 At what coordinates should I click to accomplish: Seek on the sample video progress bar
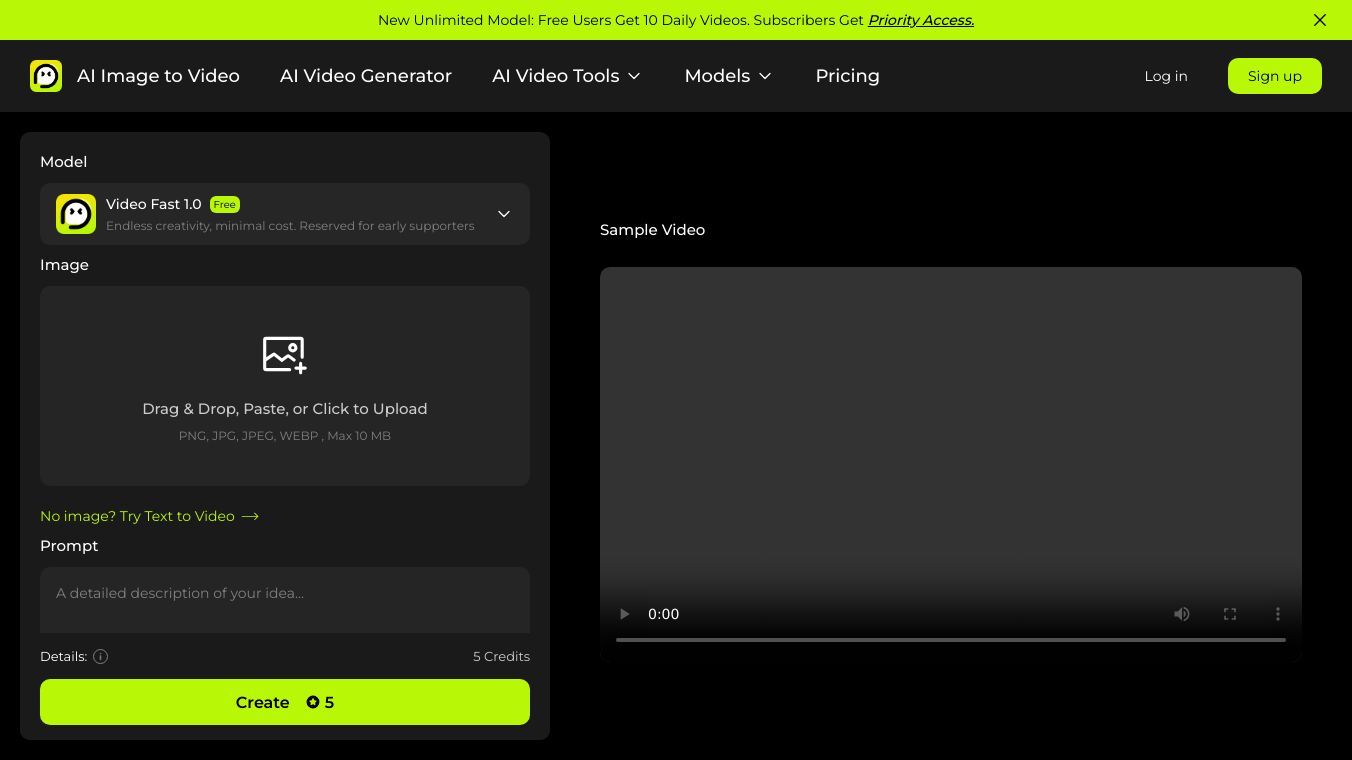pos(951,640)
